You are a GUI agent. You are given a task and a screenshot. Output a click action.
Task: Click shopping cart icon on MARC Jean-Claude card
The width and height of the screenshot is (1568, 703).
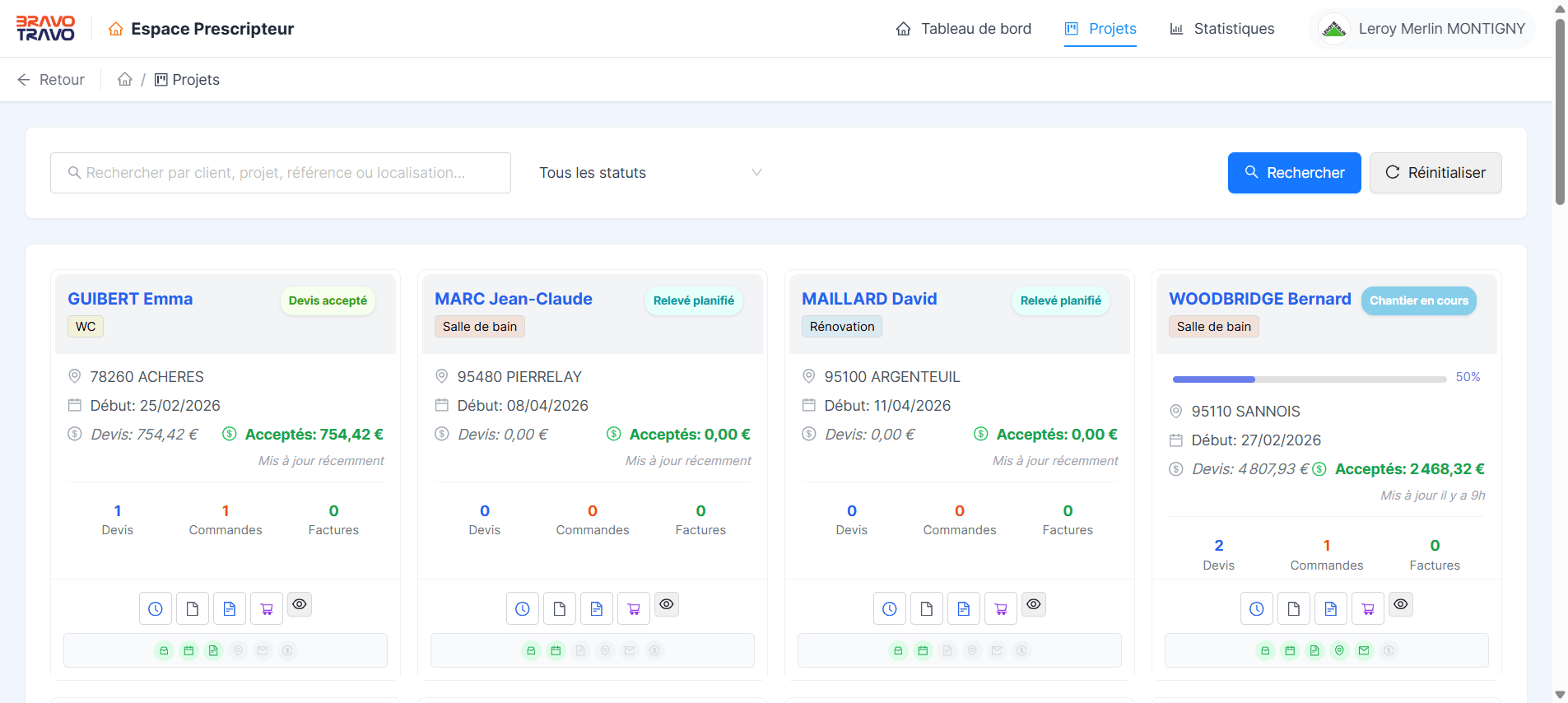coord(634,608)
